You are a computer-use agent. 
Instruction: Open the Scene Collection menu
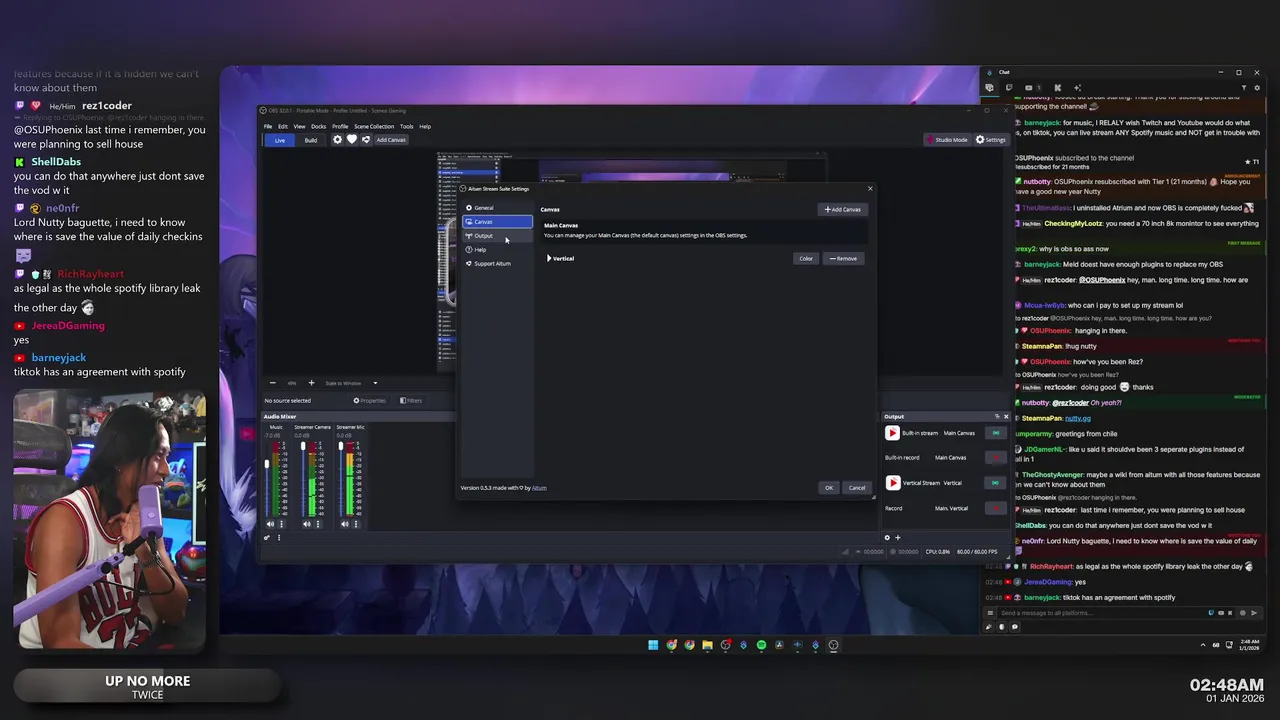(374, 126)
